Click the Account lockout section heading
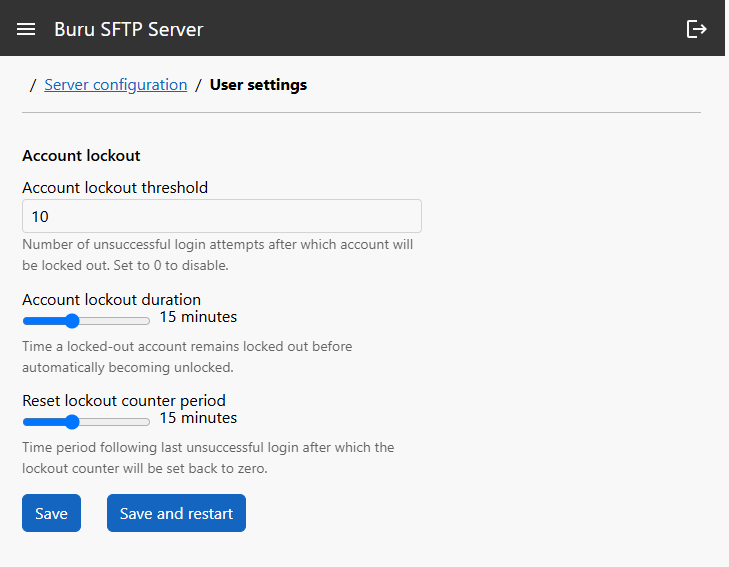The image size is (729, 567). coord(81,156)
